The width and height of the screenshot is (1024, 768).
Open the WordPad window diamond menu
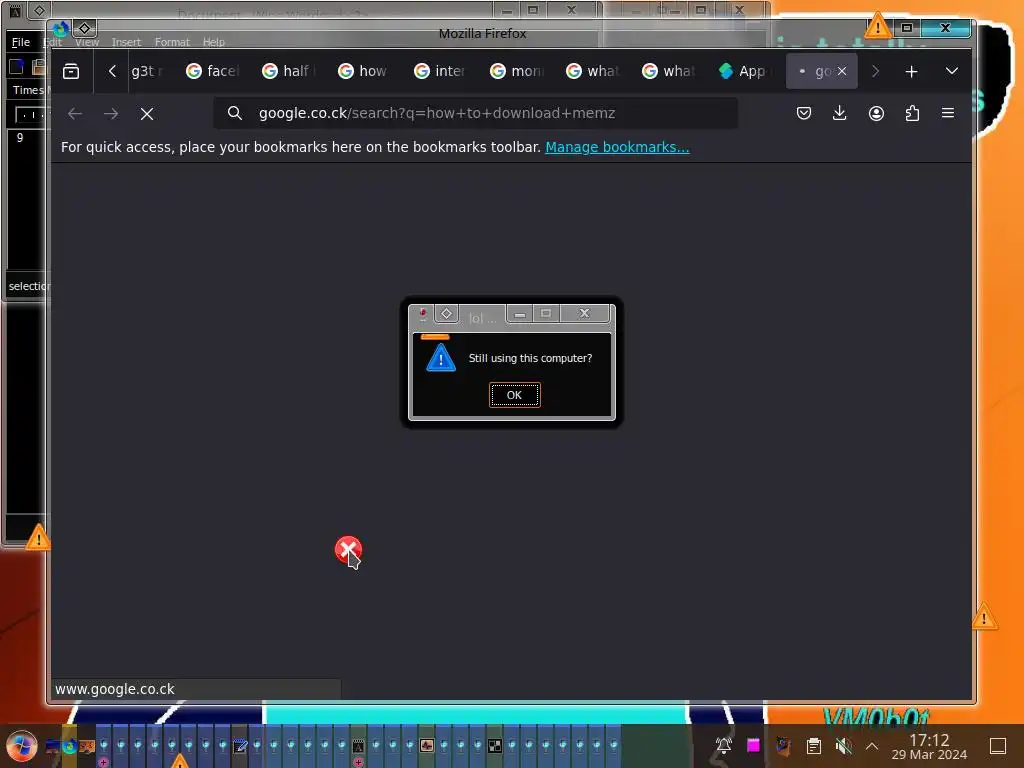click(39, 10)
